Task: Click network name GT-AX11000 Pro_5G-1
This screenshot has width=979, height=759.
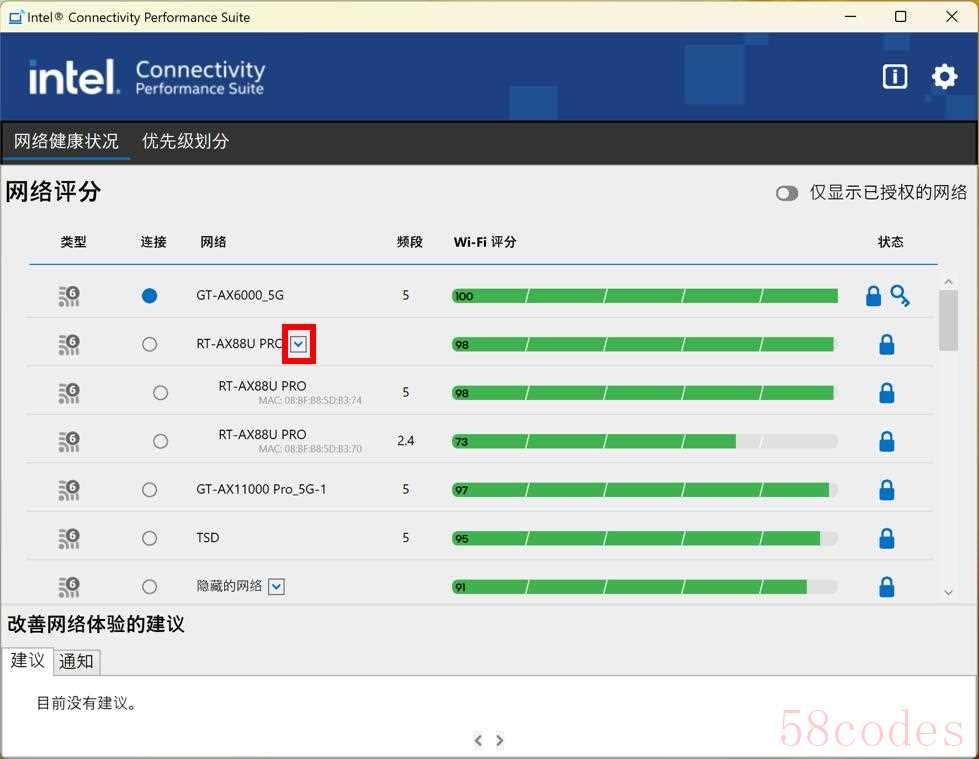Action: click(x=261, y=489)
